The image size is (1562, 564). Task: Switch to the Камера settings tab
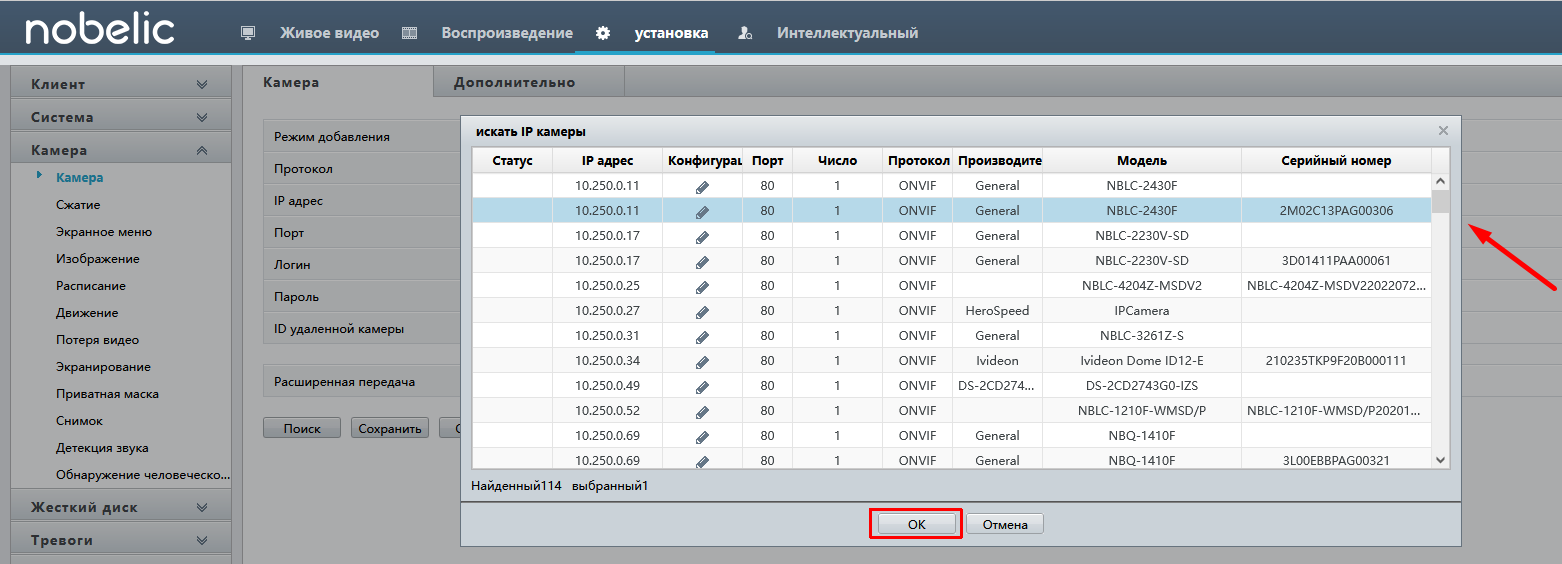tap(338, 82)
